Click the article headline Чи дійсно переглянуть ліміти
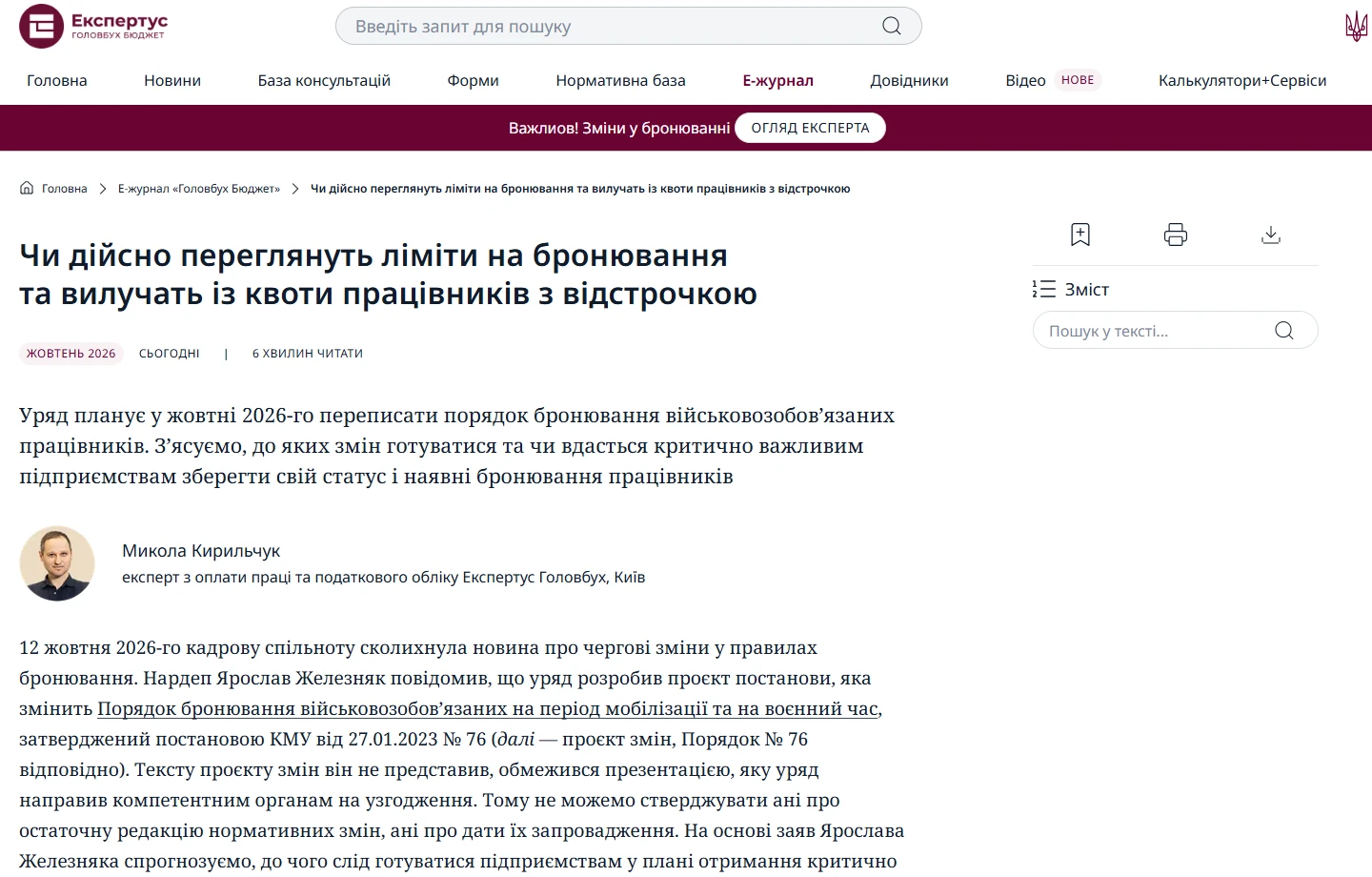 pyautogui.click(x=389, y=275)
